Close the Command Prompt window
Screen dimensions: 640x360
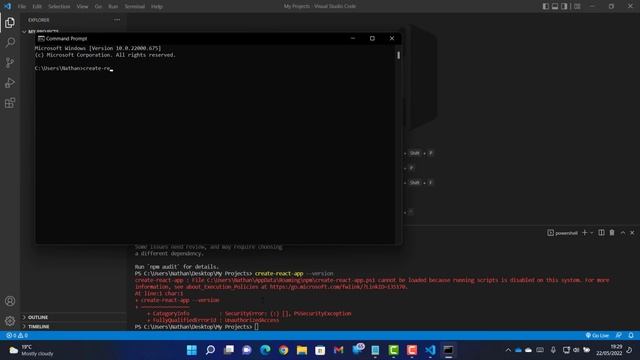(392, 38)
